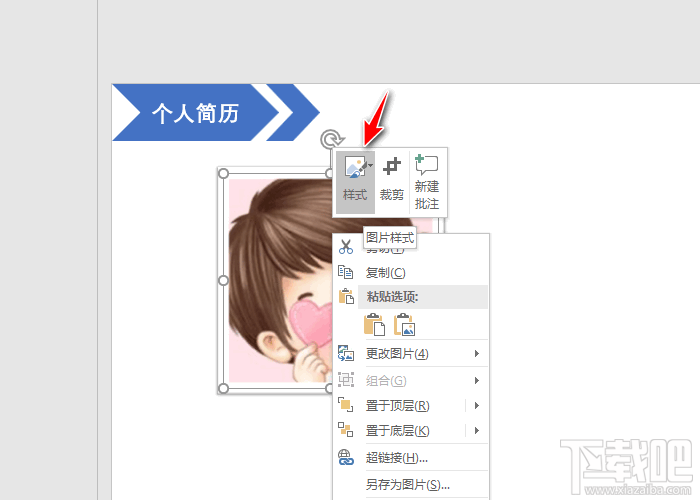Screen dimensions: 700x500
Task: Expand the 更改图片 submenu arrow
Action: [x=477, y=354]
